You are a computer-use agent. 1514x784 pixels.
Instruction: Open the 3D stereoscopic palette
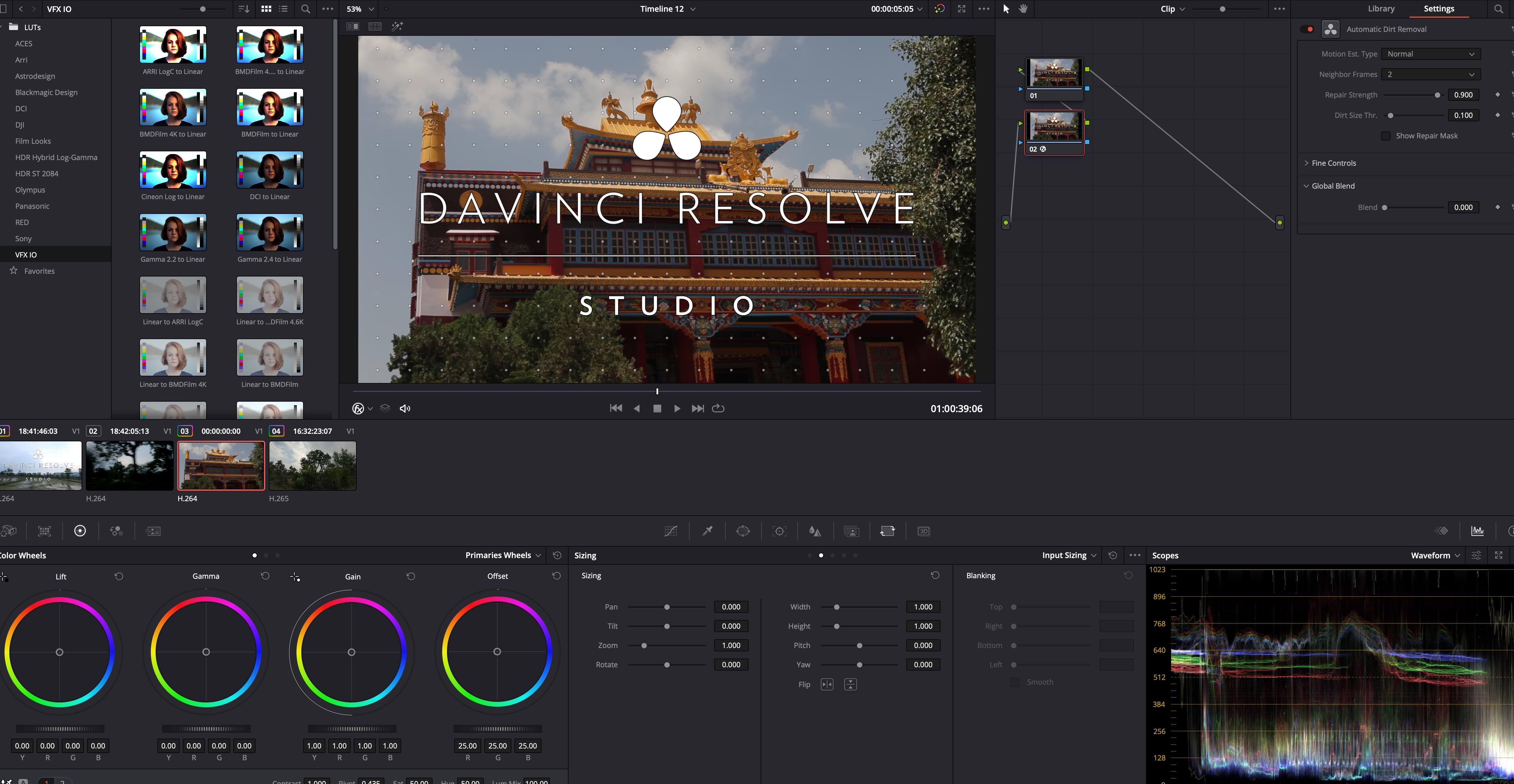pos(923,531)
